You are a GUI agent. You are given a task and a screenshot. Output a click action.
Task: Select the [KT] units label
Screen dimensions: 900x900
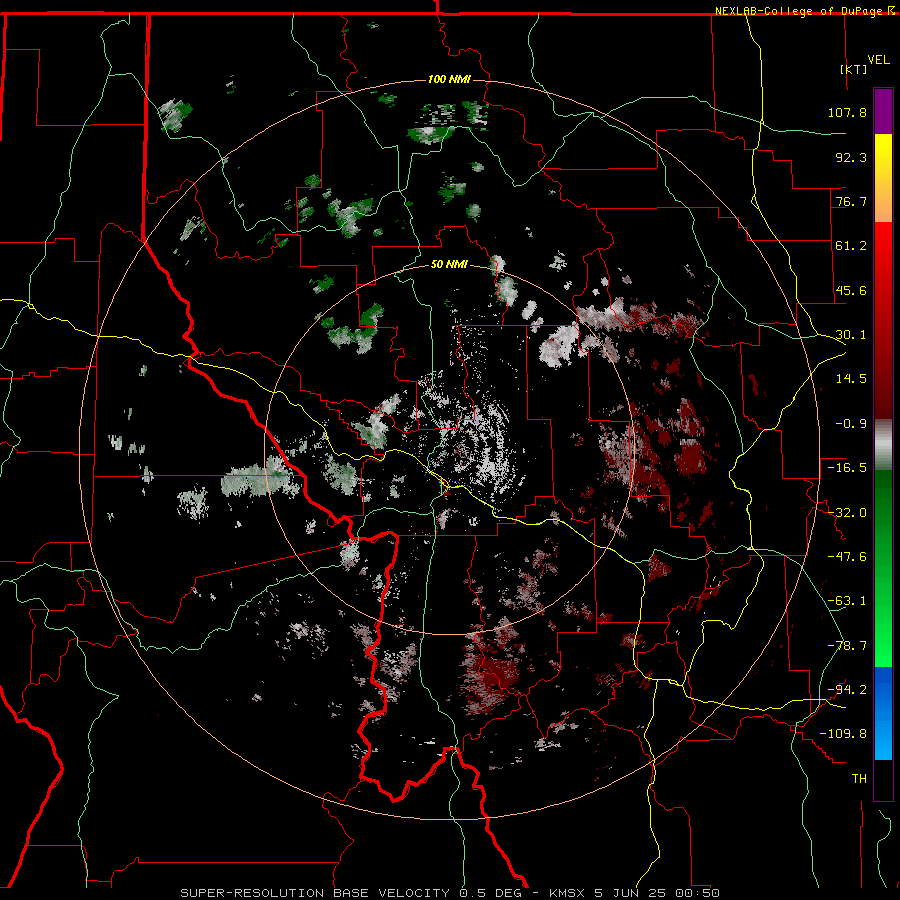click(854, 69)
